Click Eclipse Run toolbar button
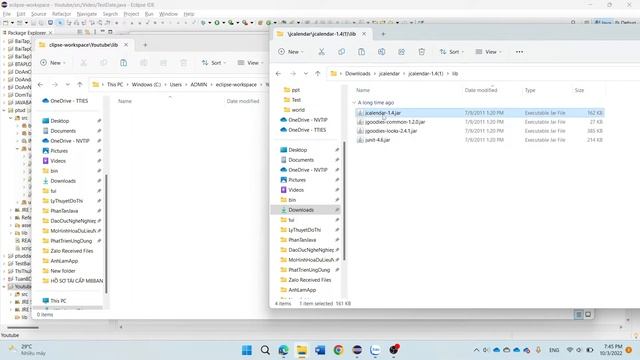640x360 pixels. point(217,23)
